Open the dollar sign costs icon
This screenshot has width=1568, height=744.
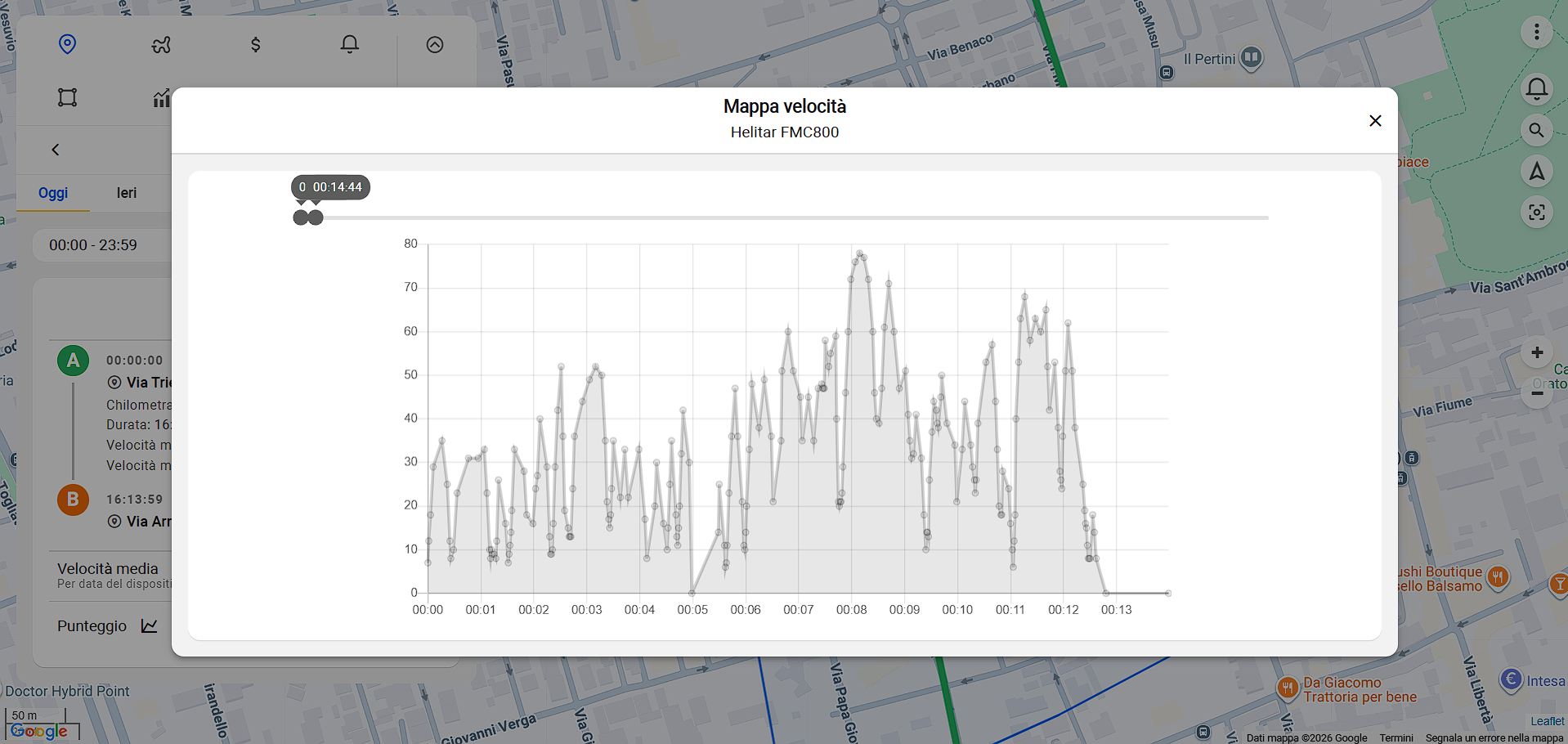pyautogui.click(x=255, y=44)
